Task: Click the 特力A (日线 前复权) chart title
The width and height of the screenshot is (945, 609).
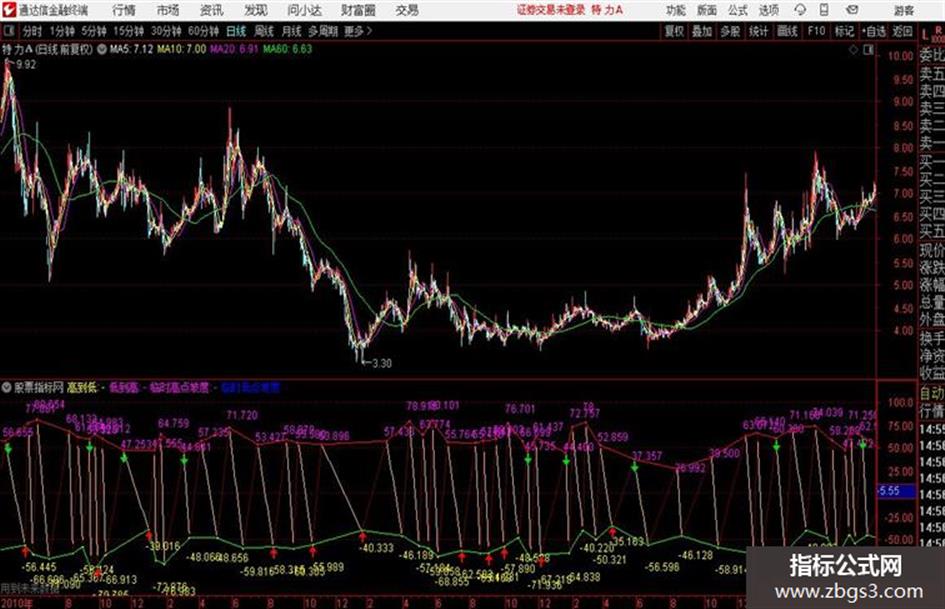Action: click(x=48, y=49)
